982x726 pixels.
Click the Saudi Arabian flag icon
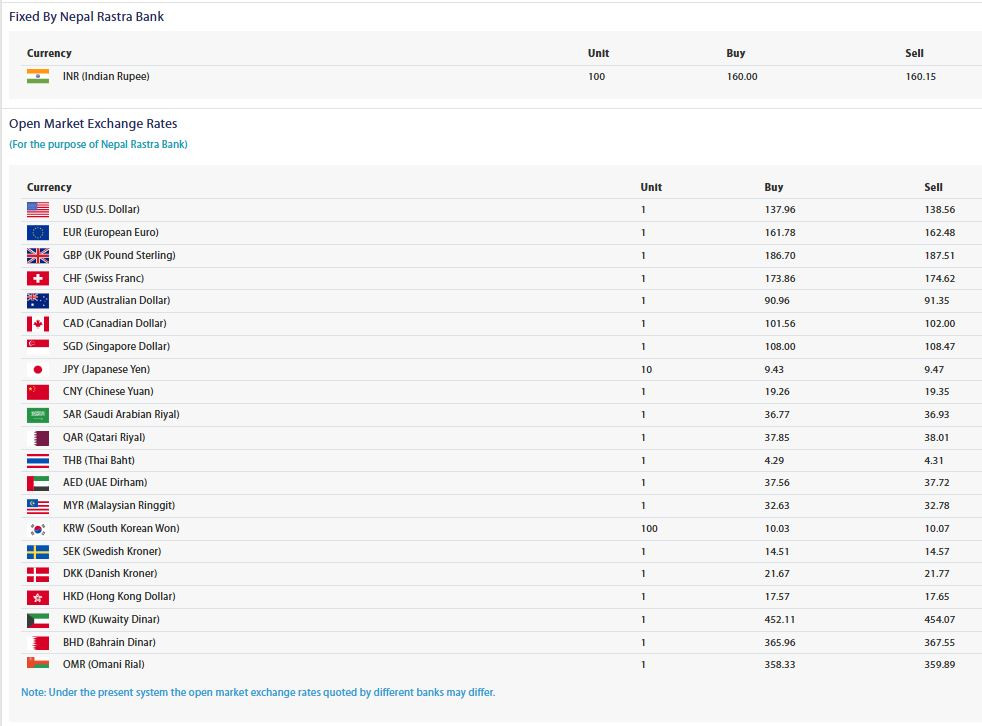tap(38, 415)
